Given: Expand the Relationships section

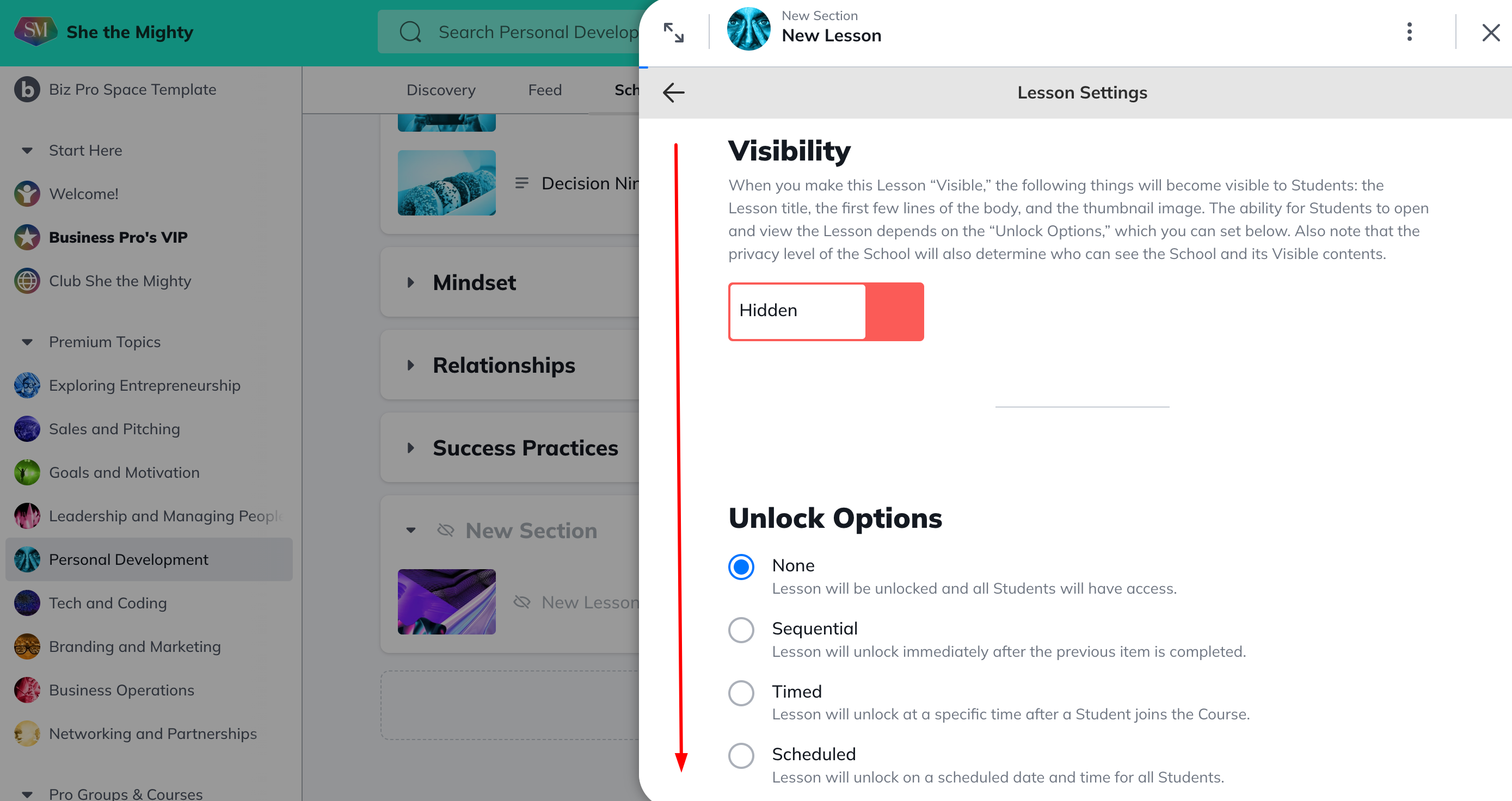Looking at the screenshot, I should click(411, 366).
